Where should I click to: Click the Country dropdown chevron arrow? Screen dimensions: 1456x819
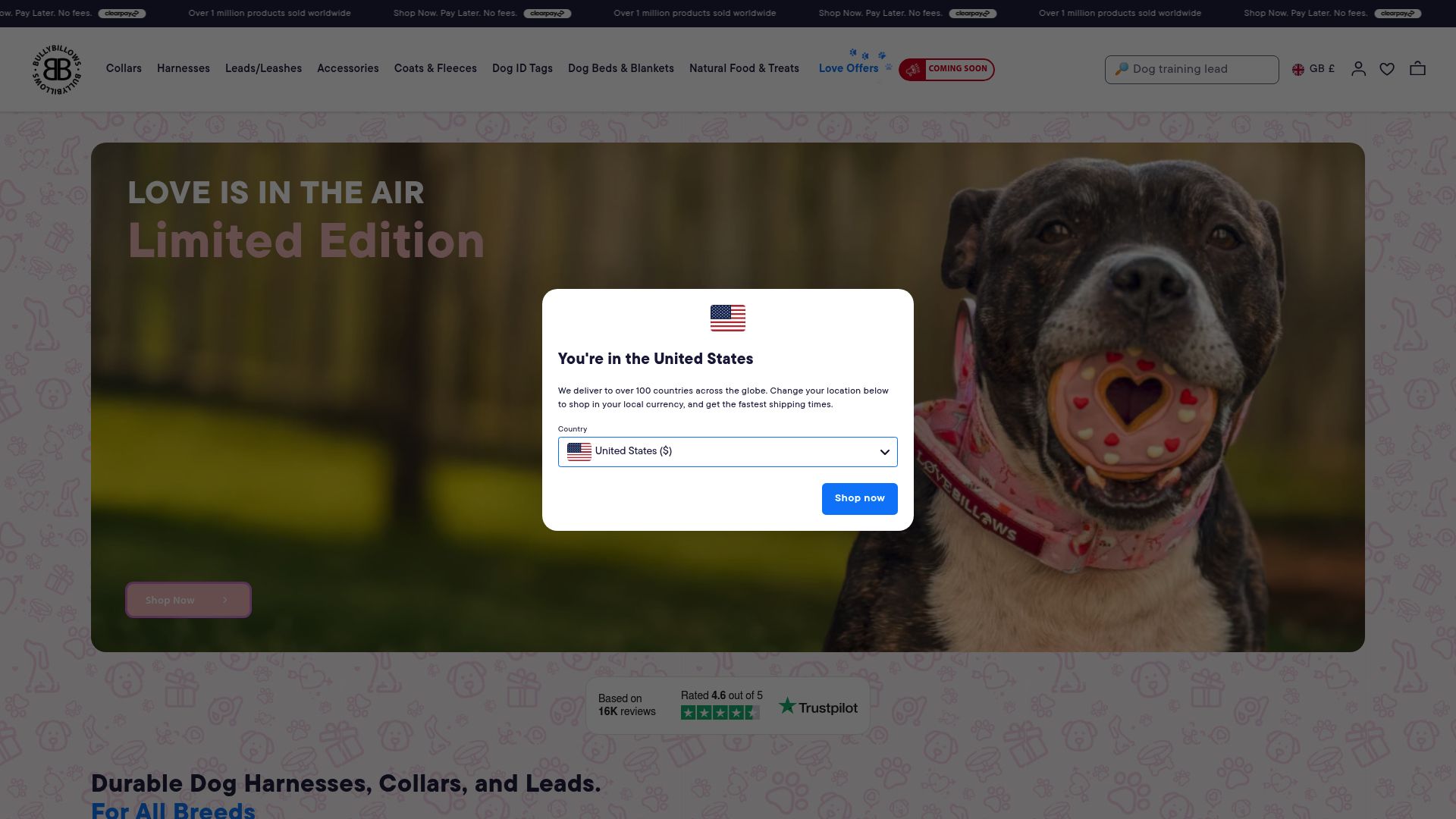point(884,452)
